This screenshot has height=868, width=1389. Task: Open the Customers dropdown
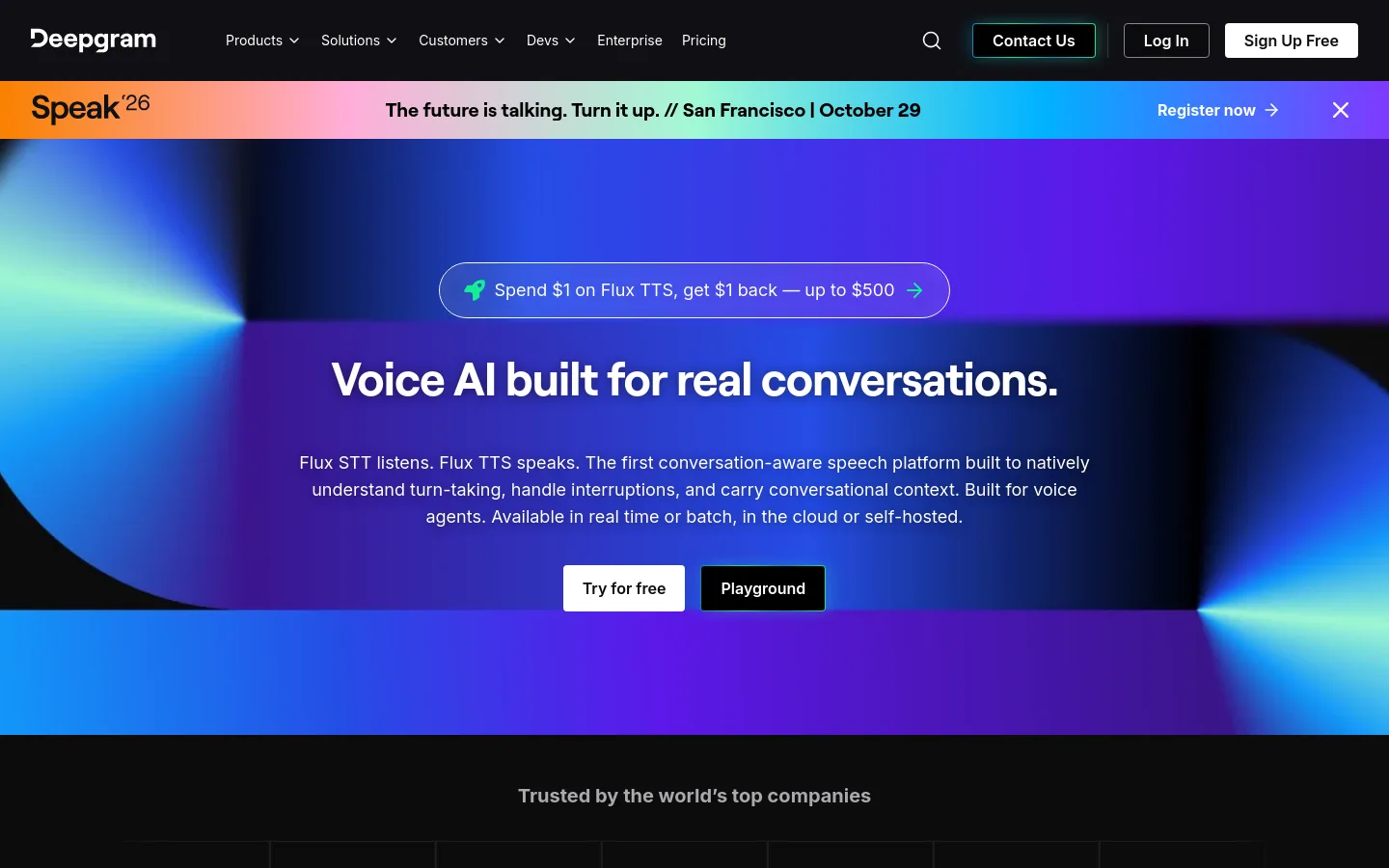coord(461,41)
